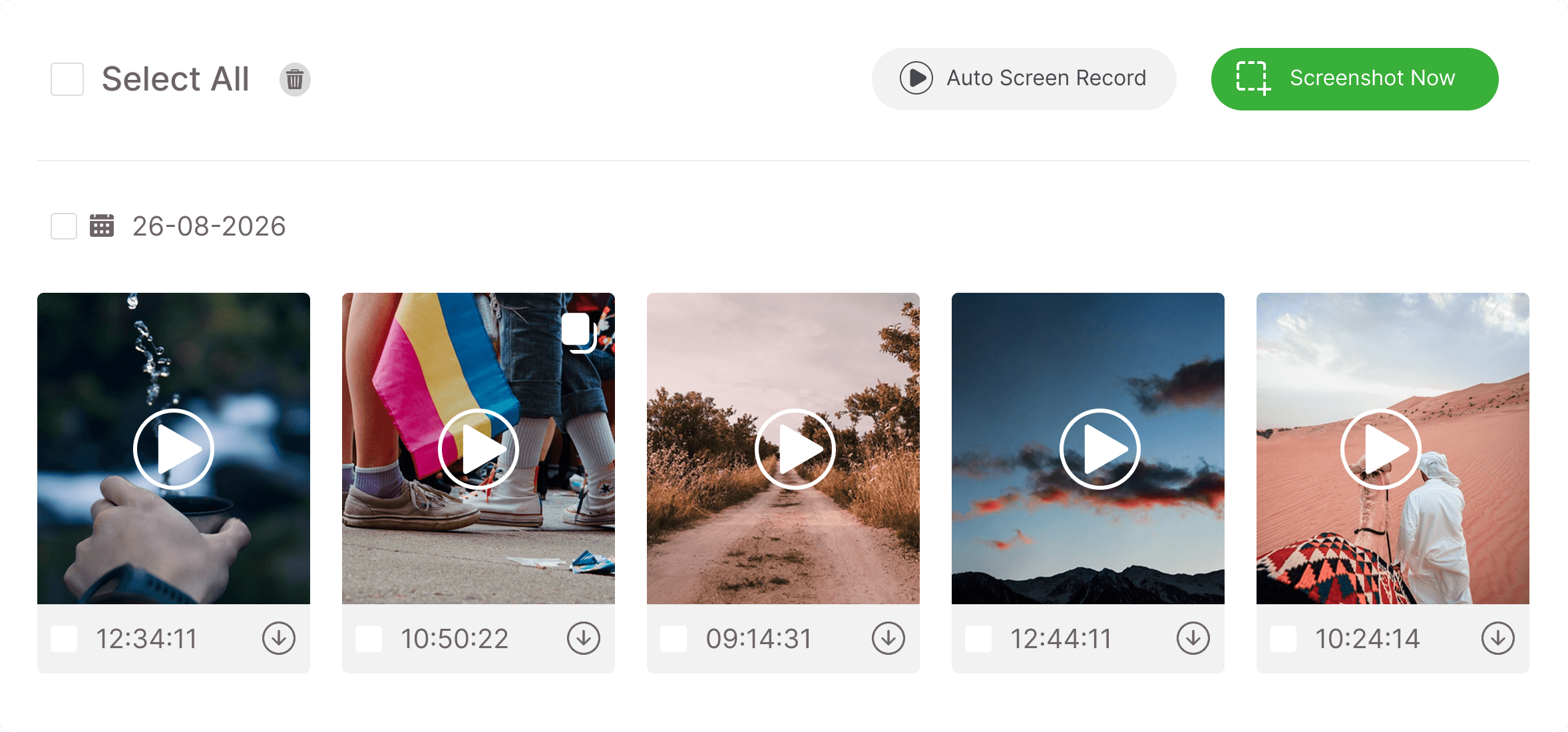Image resolution: width=1568 pixels, height=732 pixels.
Task: Download the 09:14:31 recording
Action: click(888, 638)
